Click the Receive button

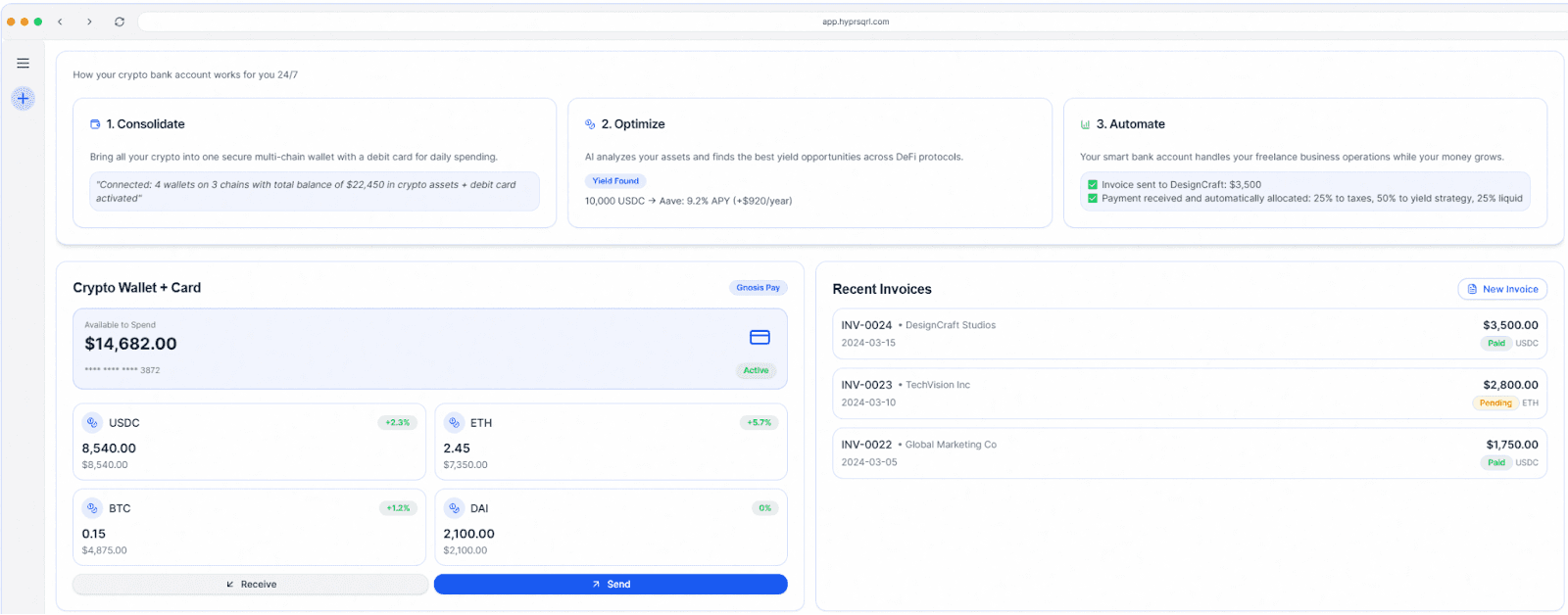251,585
